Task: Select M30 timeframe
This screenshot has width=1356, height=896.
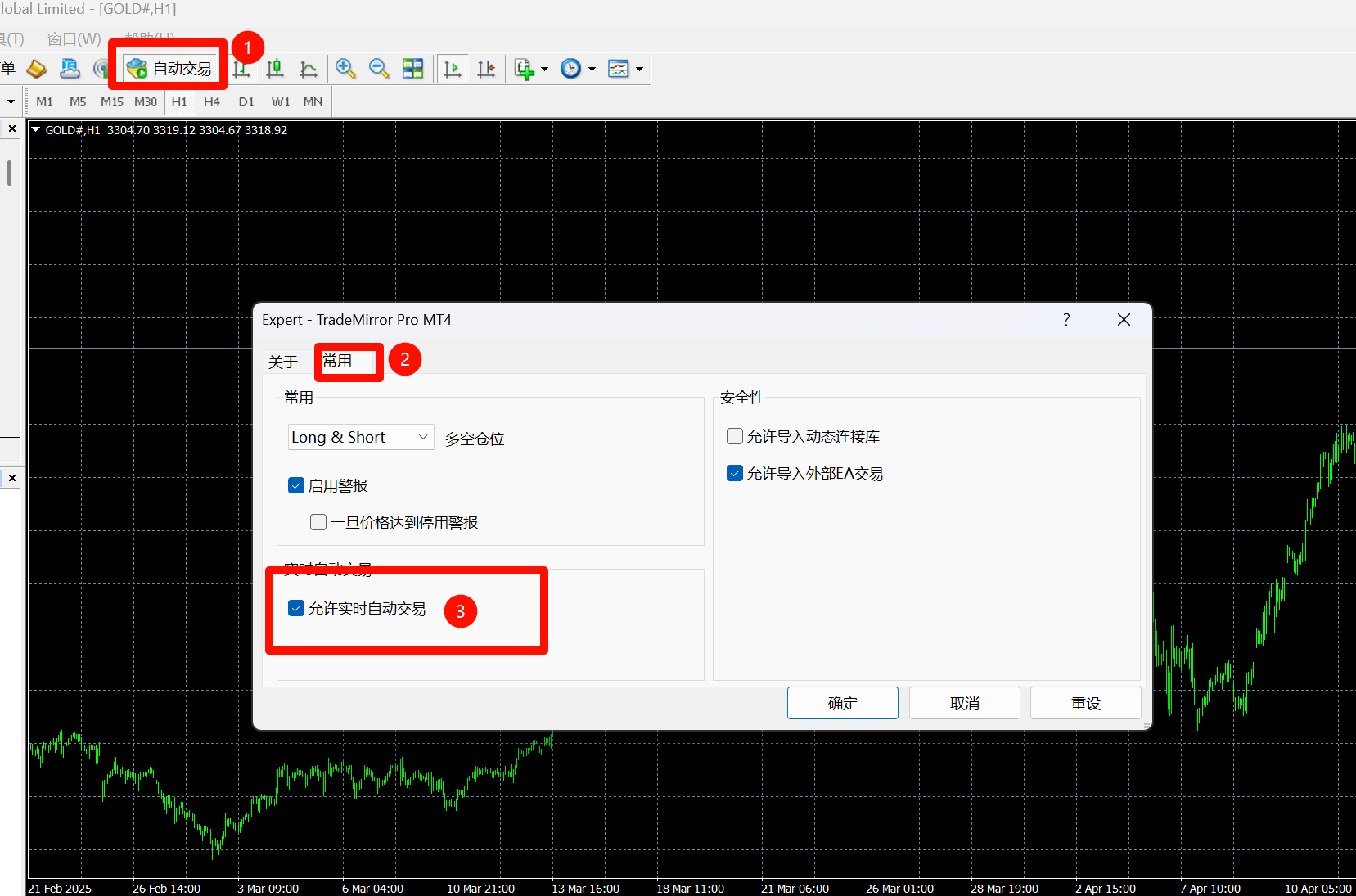Action: 146,101
